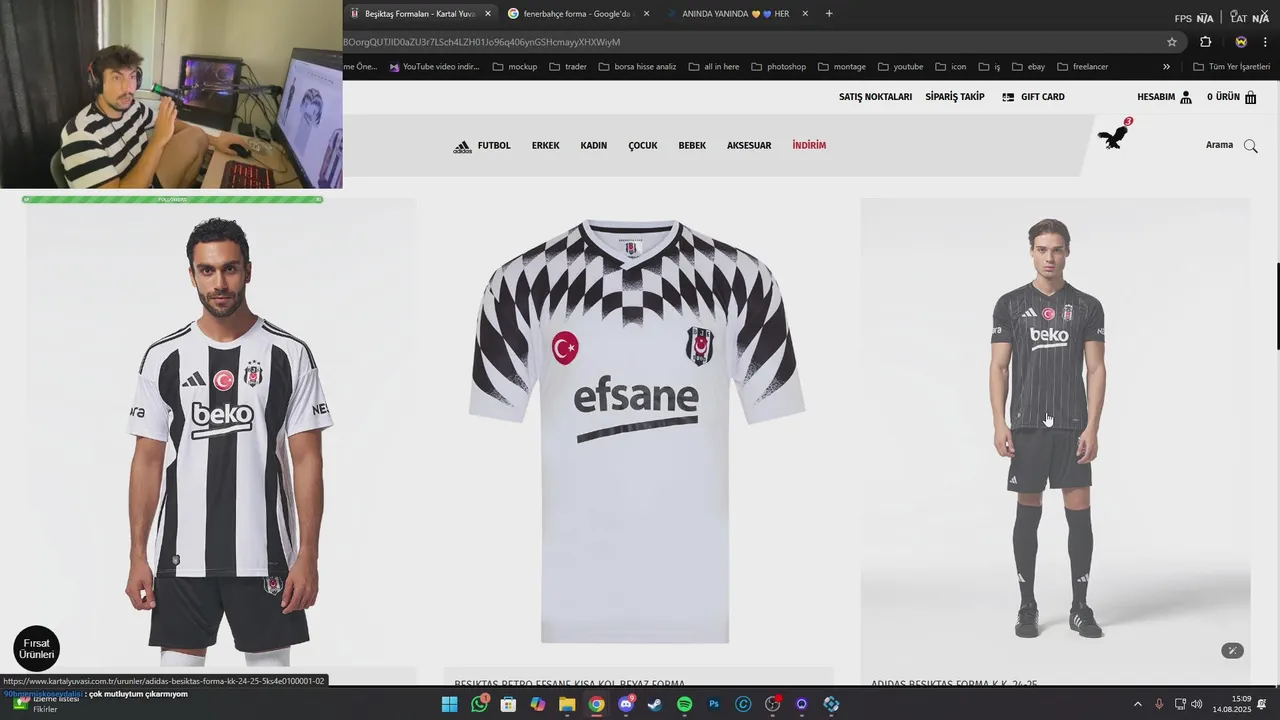Open Photoshop from the taskbar
1280x720 pixels.
pyautogui.click(x=714, y=704)
